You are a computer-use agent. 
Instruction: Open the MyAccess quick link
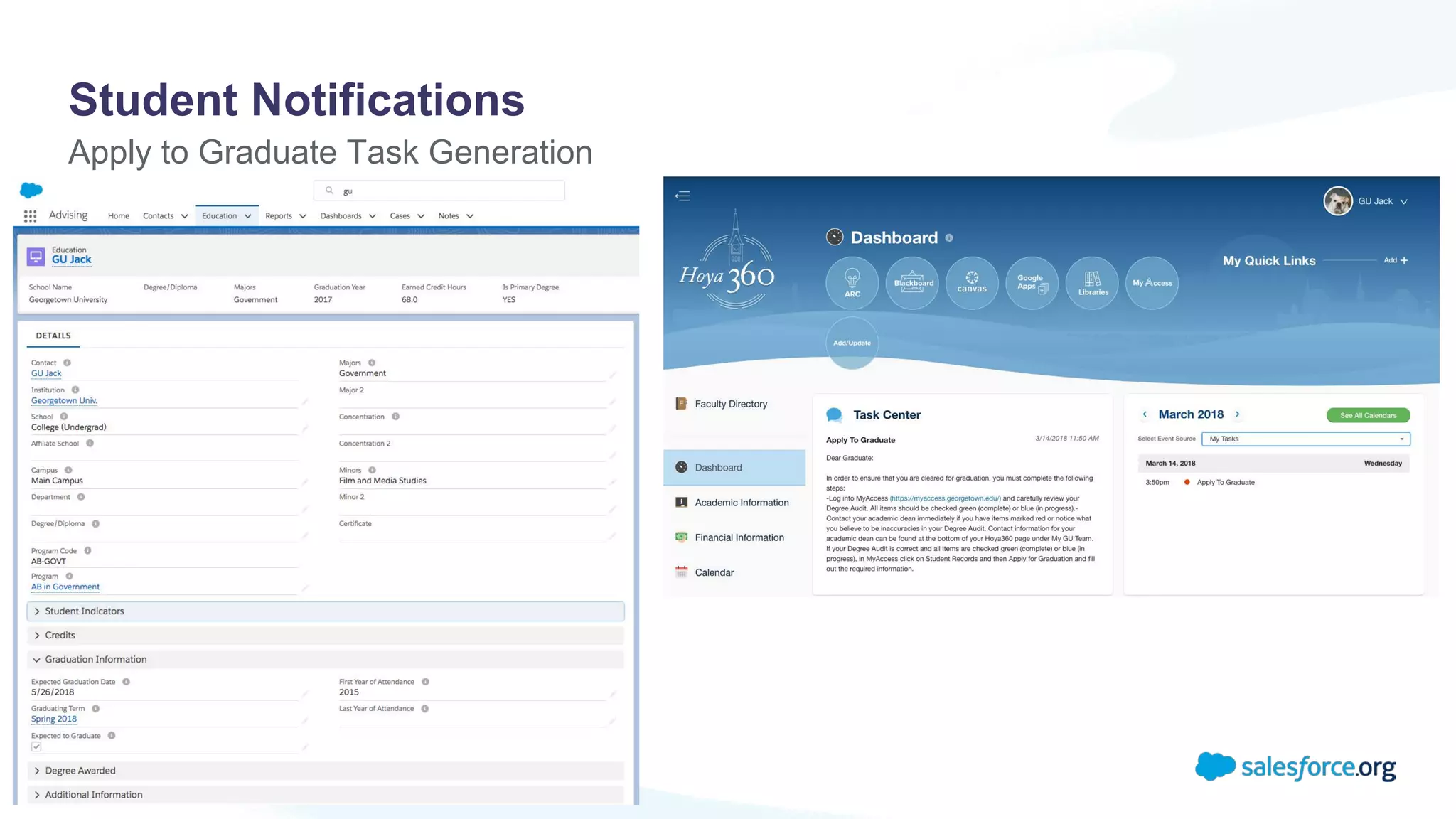1152,283
